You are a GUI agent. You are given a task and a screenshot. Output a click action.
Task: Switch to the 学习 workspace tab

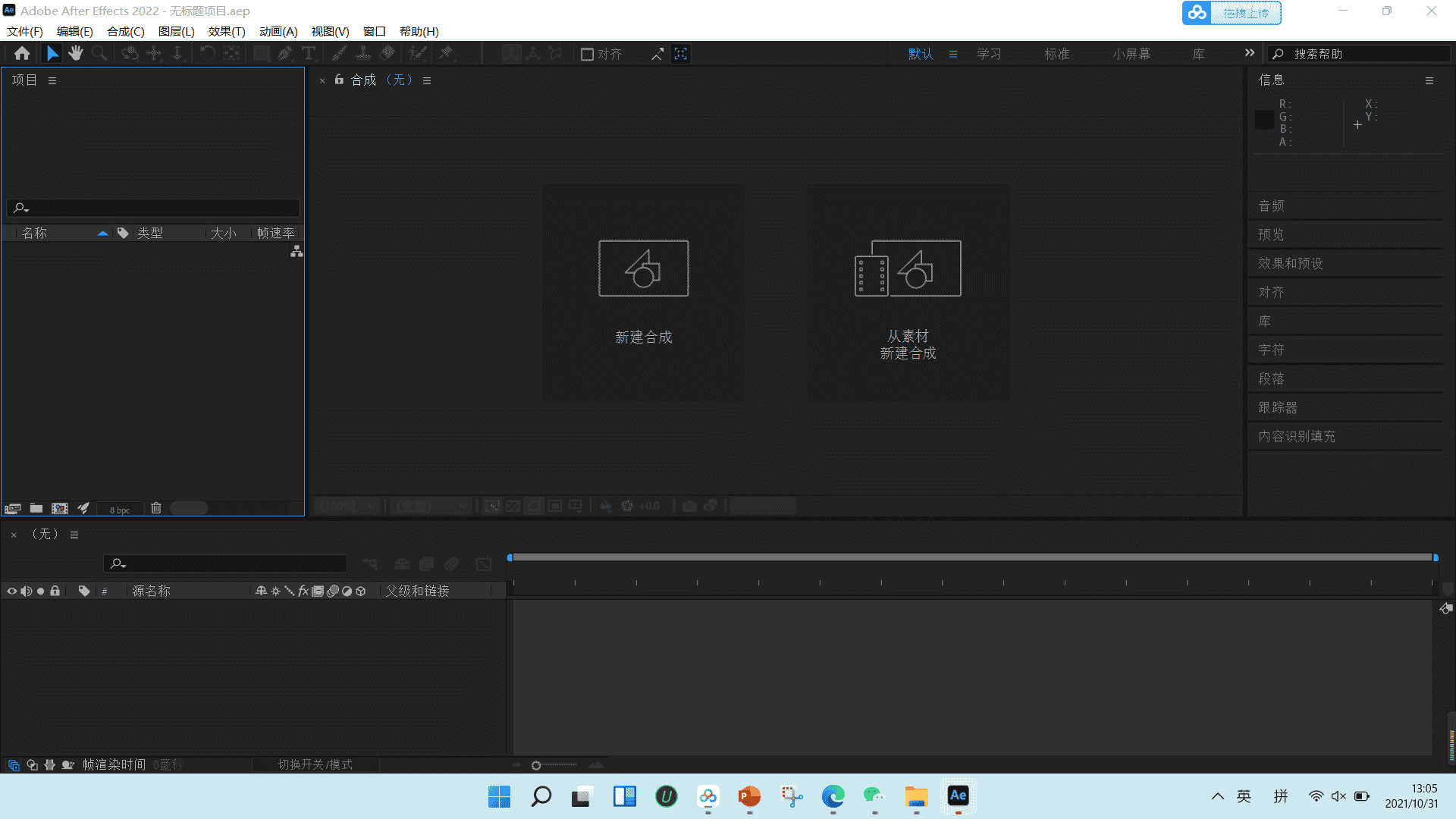(989, 54)
